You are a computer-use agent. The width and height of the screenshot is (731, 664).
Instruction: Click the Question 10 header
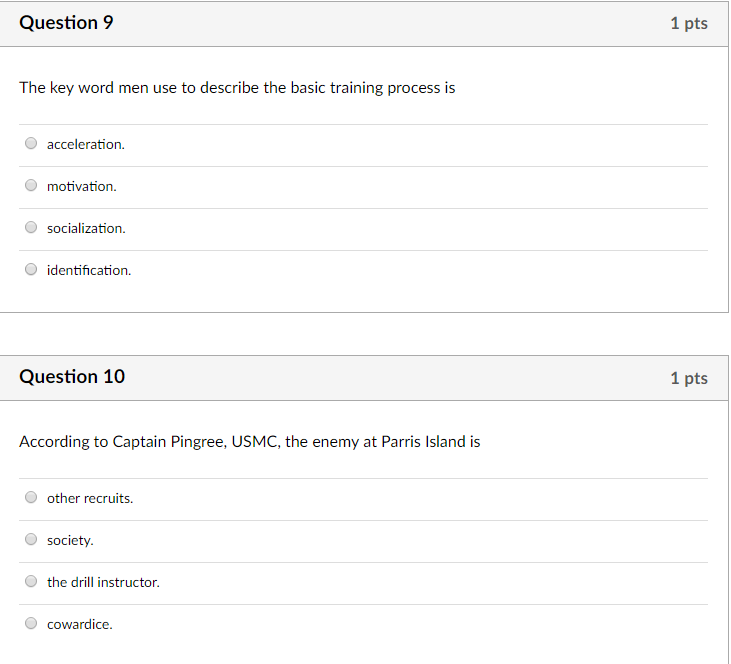tap(72, 377)
